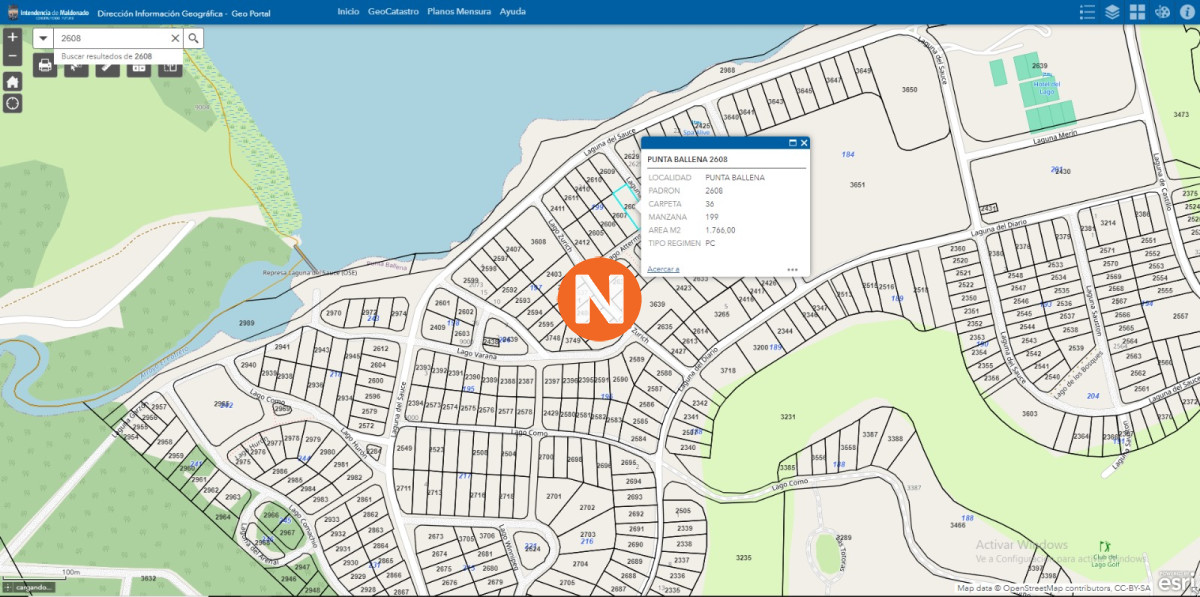Open the Planos Mensura menu item
The image size is (1200, 597).
pos(459,11)
